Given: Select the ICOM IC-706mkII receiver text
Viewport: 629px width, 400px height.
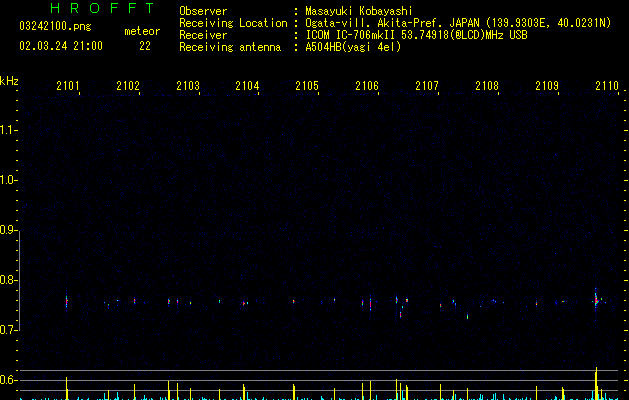Looking at the screenshot, I should click(x=416, y=35).
